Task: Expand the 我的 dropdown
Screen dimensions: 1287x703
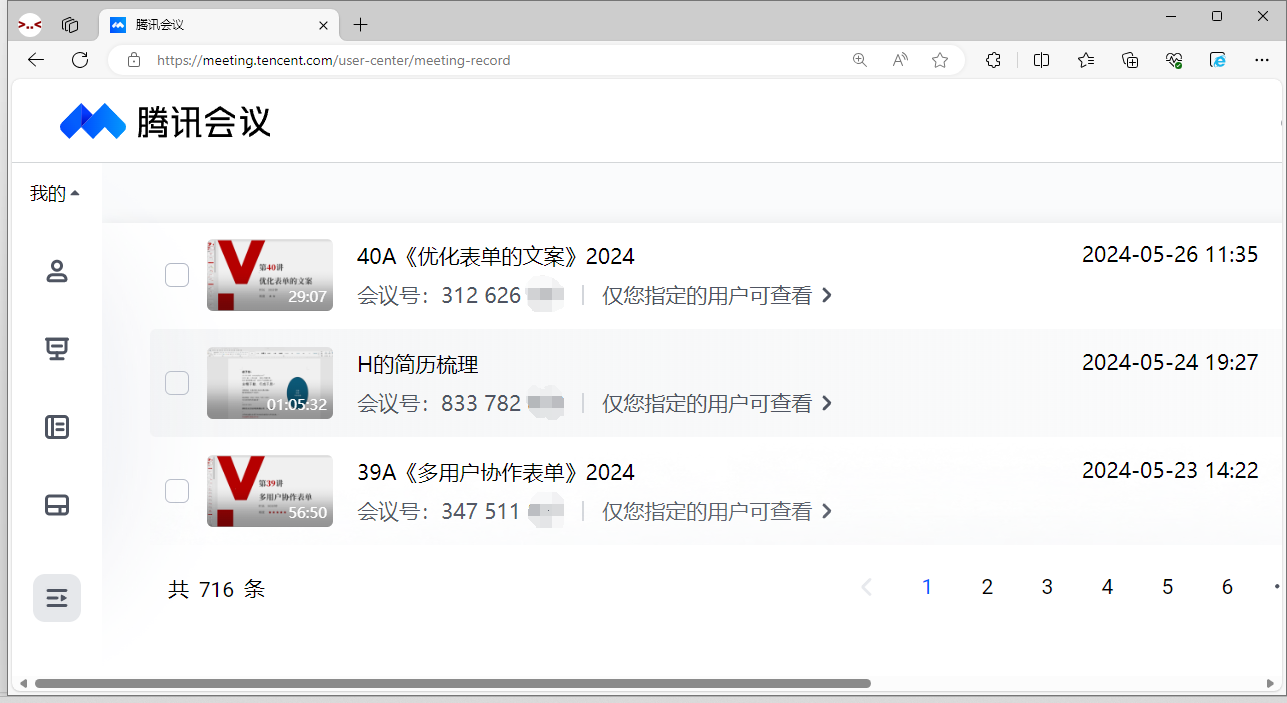Action: tap(54, 193)
